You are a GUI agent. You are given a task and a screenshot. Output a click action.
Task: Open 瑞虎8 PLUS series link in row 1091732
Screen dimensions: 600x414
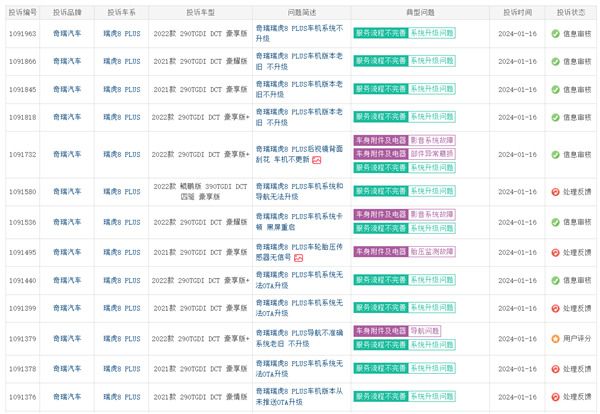tap(122, 155)
